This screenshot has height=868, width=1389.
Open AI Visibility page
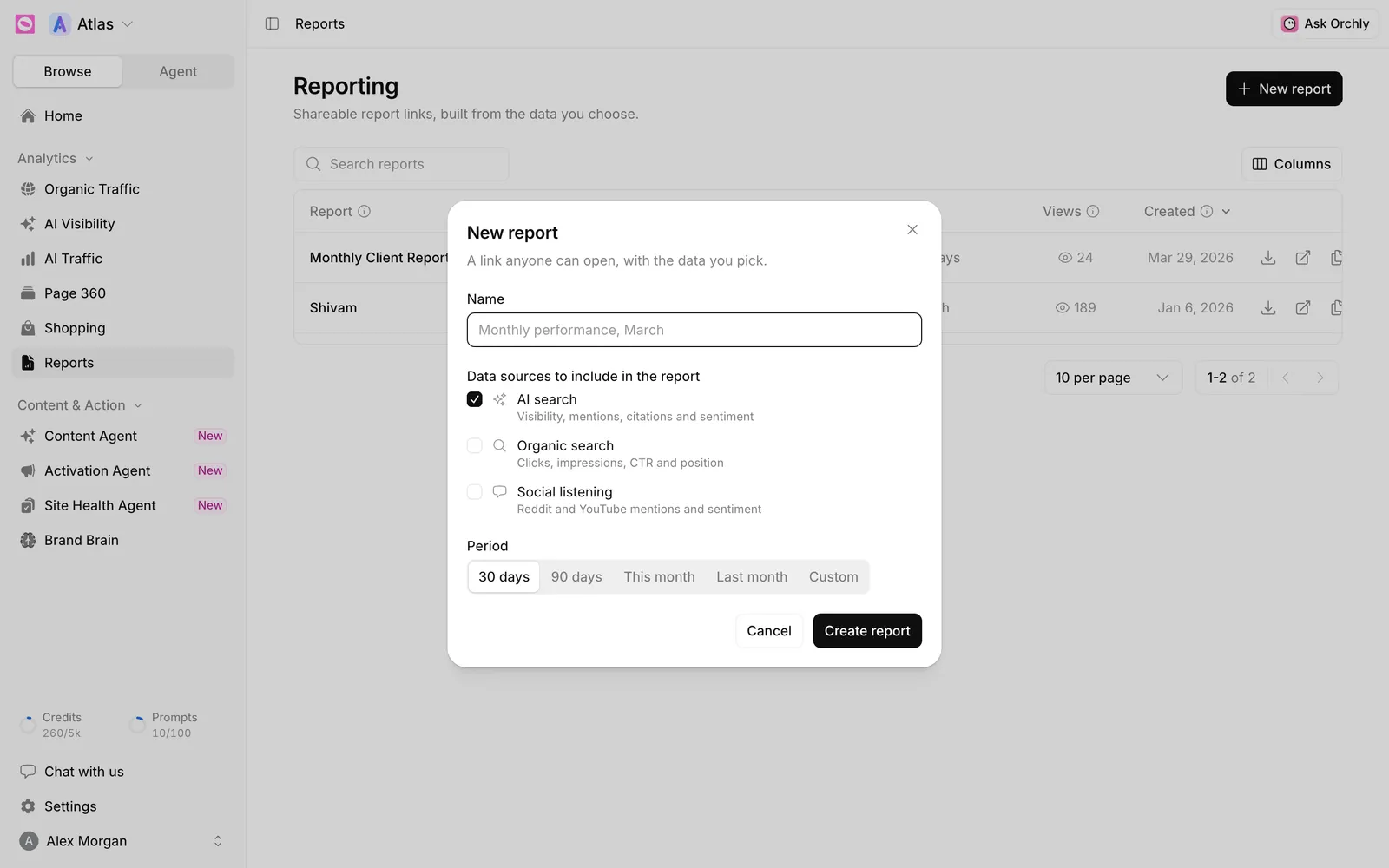pyautogui.click(x=123, y=224)
